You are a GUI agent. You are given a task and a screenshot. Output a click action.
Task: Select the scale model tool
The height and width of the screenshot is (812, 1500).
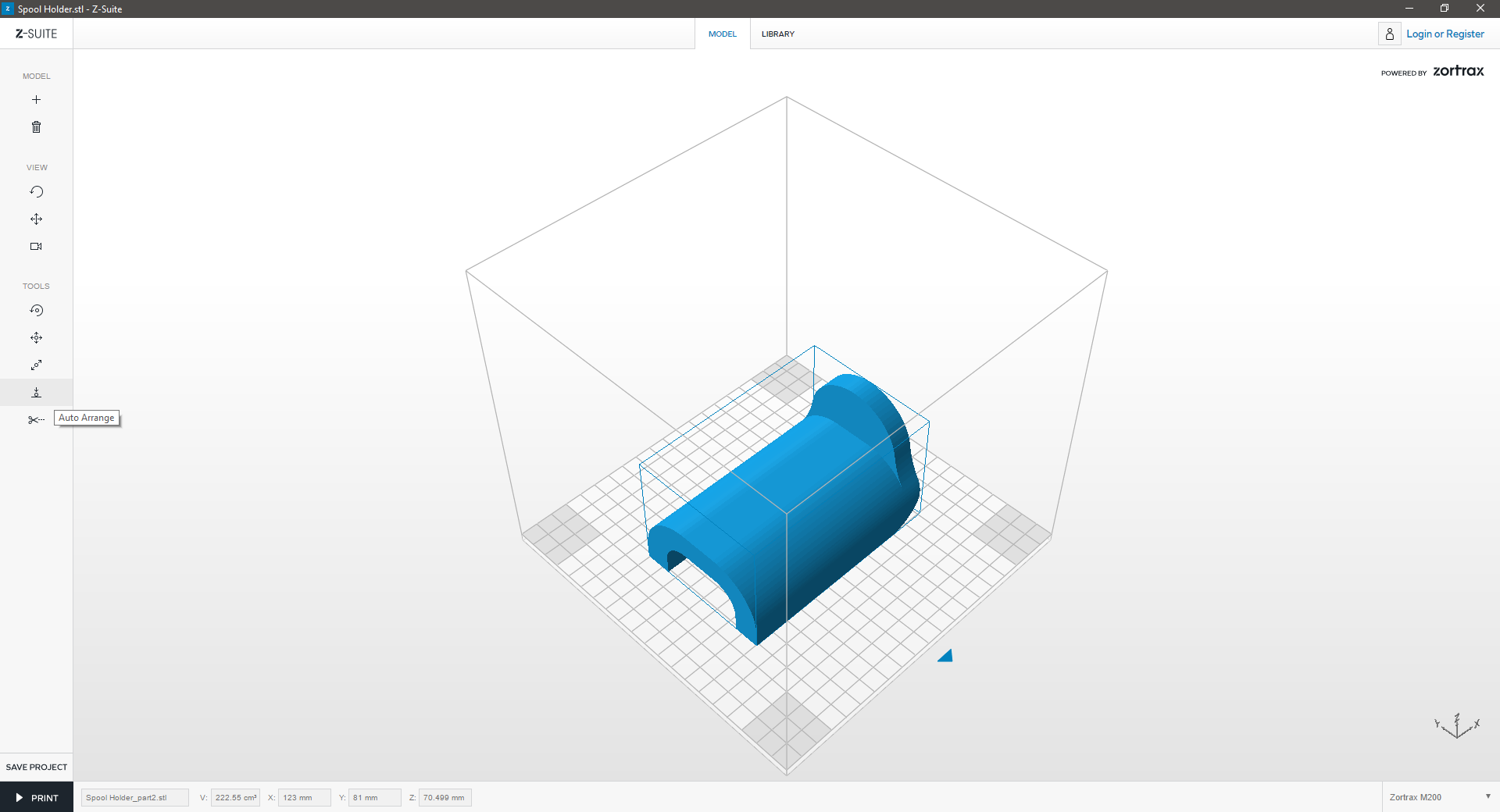click(x=36, y=365)
